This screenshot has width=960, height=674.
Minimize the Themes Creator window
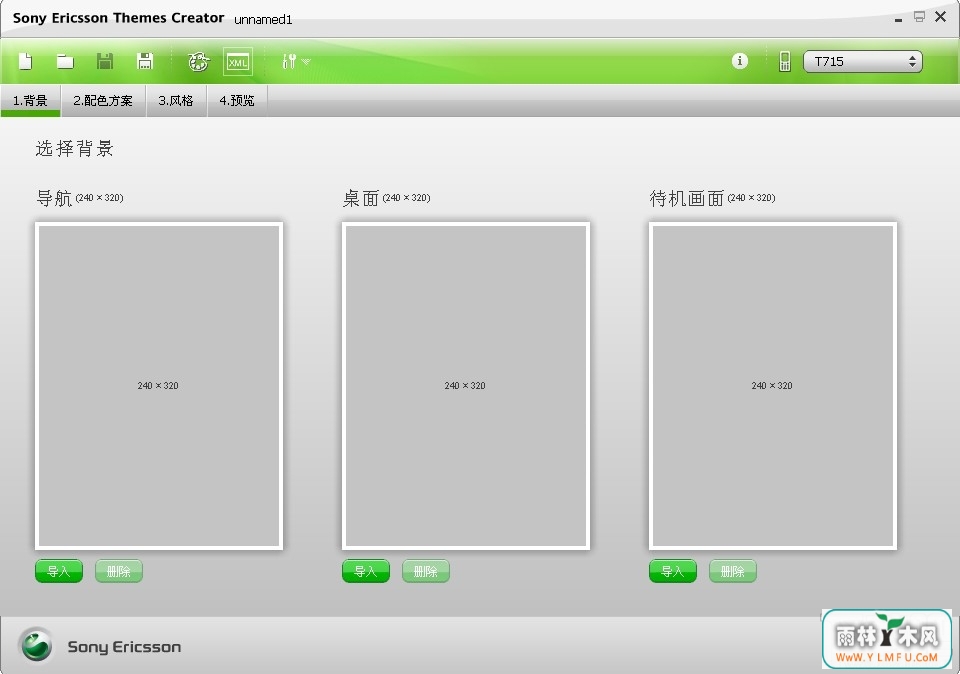(898, 20)
